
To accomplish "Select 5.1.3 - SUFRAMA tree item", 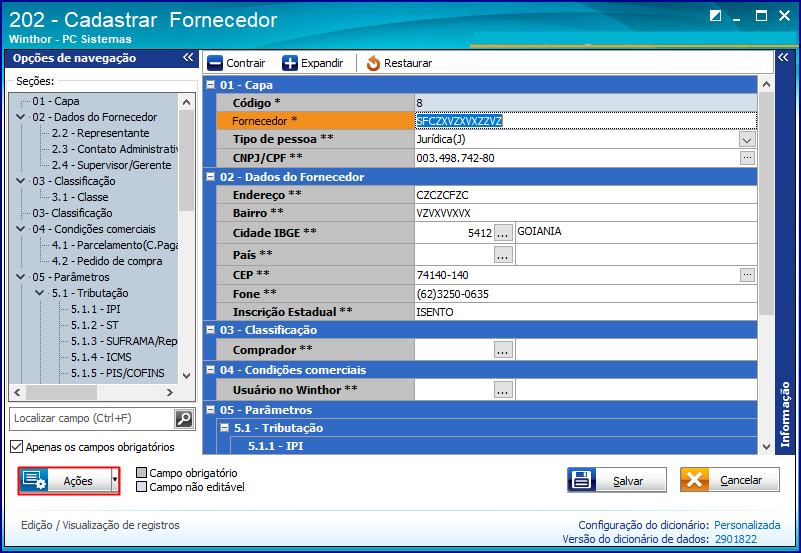I will click(124, 341).
